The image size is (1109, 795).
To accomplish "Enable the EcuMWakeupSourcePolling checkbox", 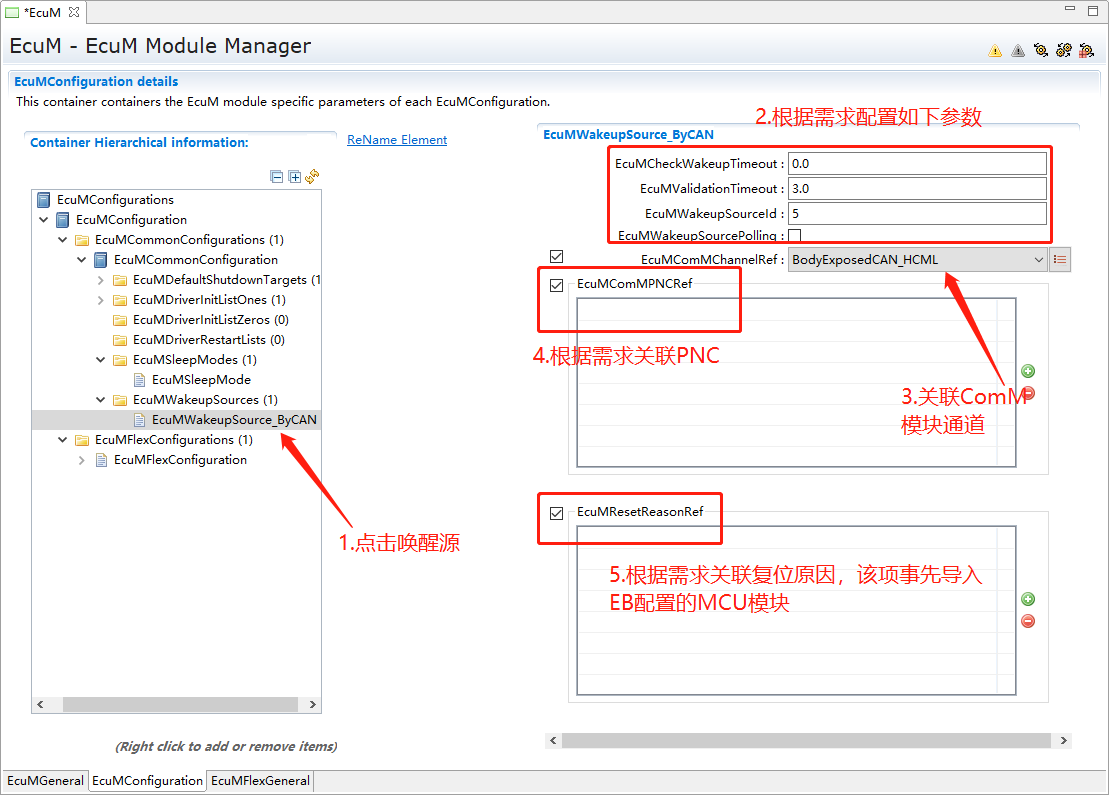I will [x=795, y=236].
